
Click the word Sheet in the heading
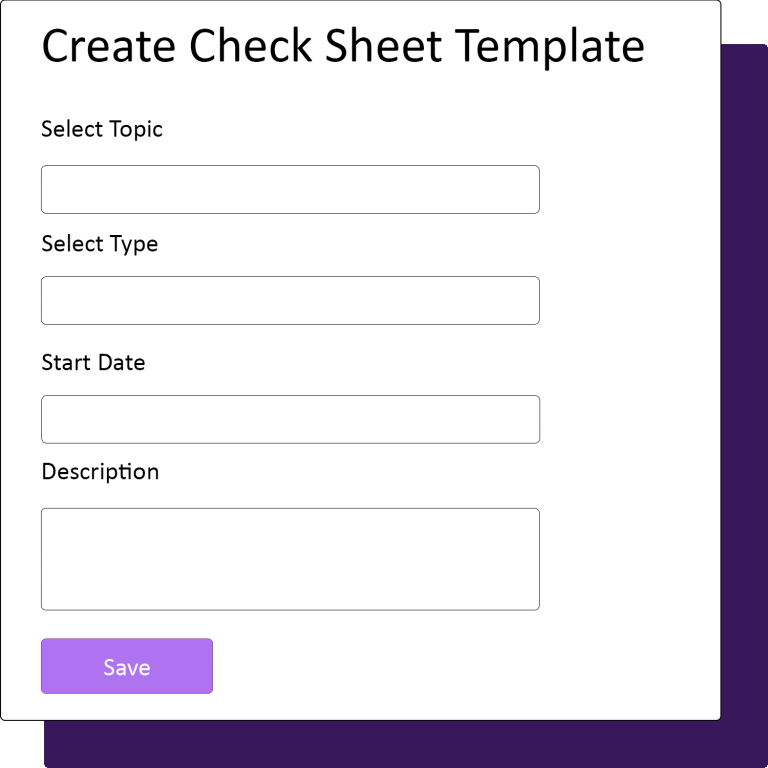click(x=383, y=46)
